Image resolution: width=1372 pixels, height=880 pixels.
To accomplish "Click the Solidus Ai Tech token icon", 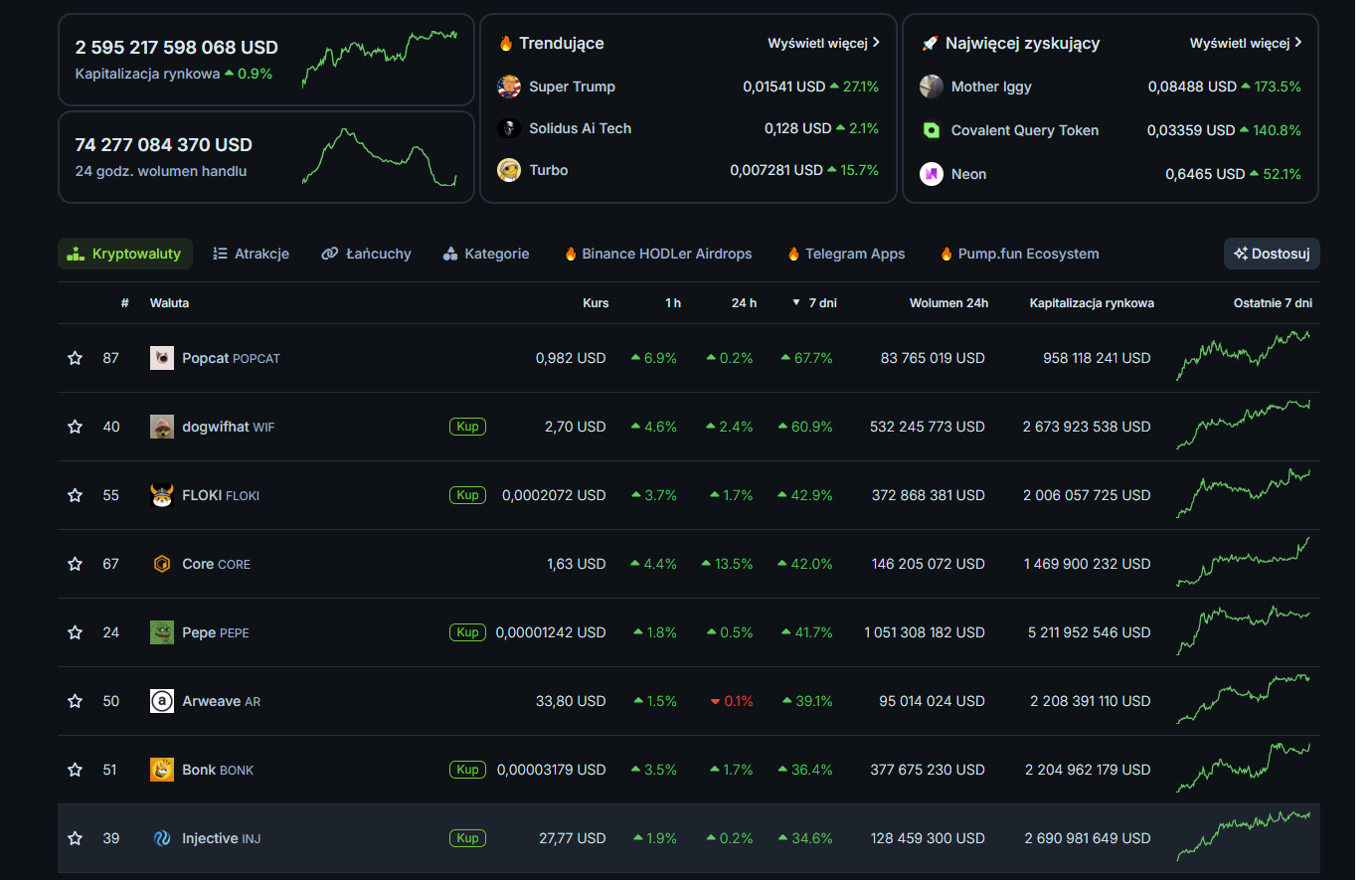I will [509, 128].
